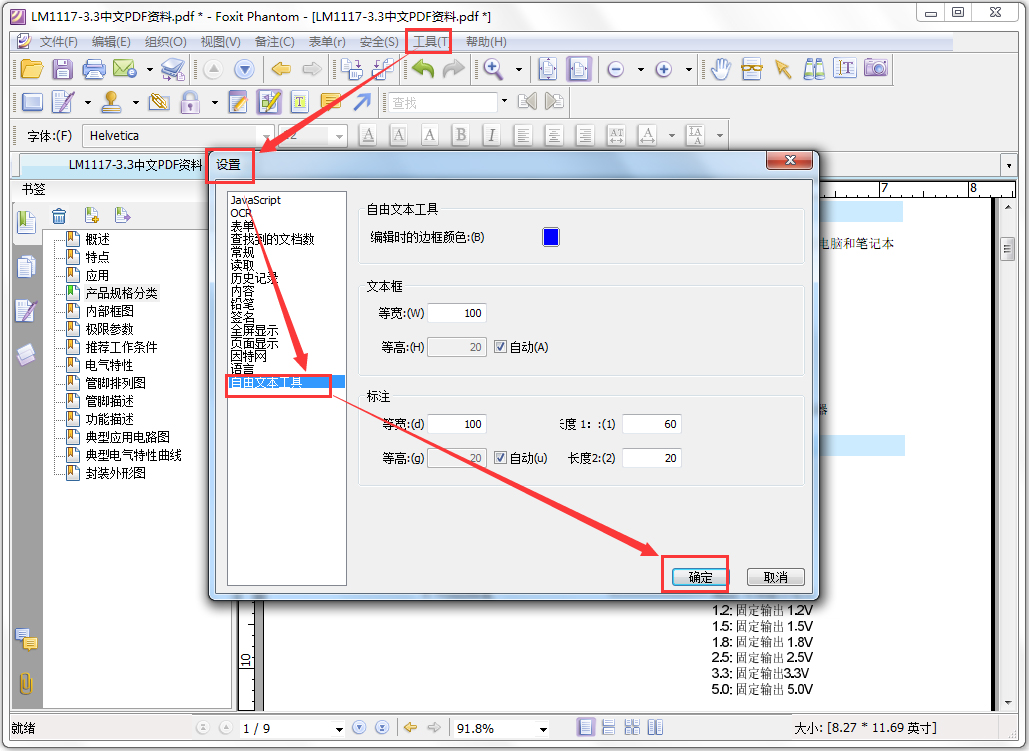Click the Bold B formatting icon
The height and width of the screenshot is (751, 1029).
tap(461, 135)
